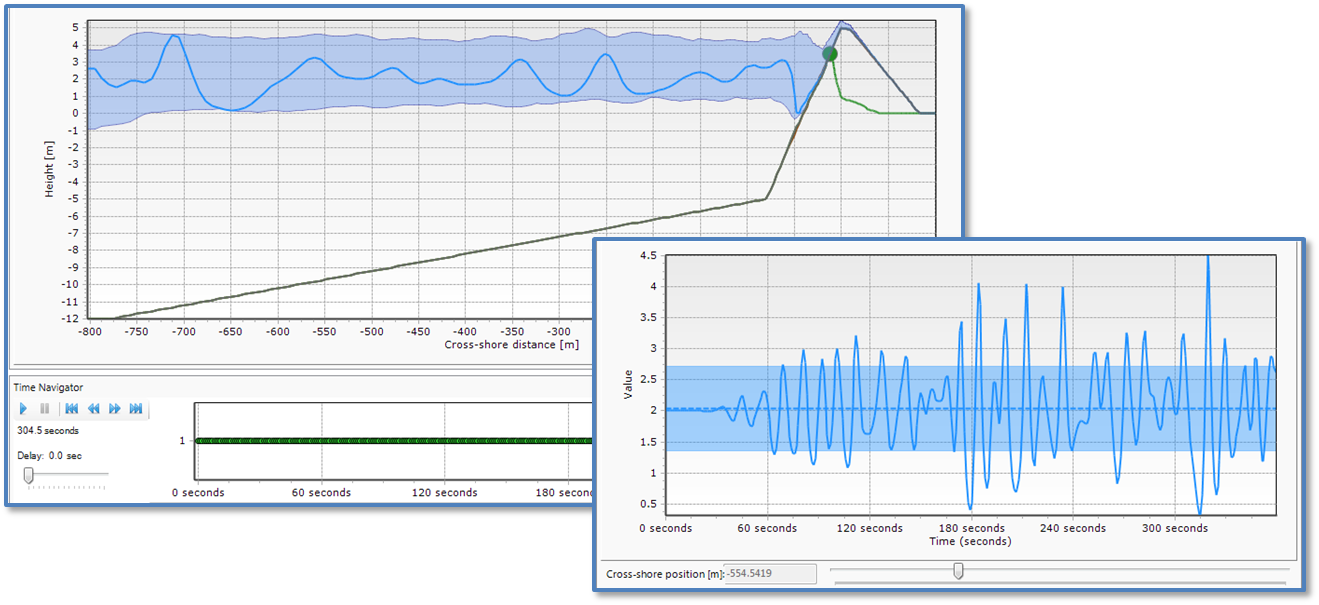Click the Pause animation button
This screenshot has height=605, width=1319.
point(44,409)
